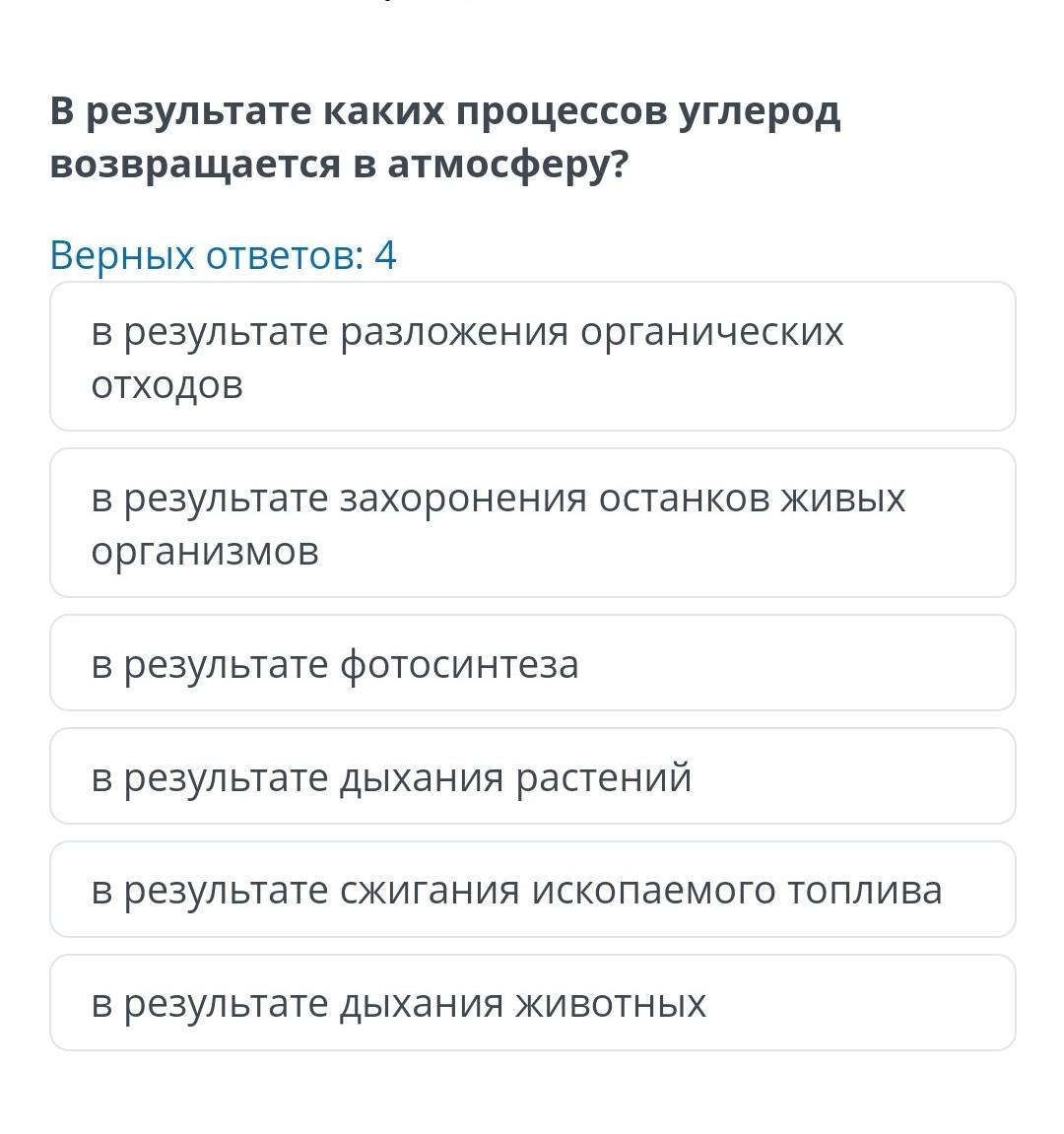This screenshot has height=1134, width=1064.
Task: Choose the option 'в результате фотосинтеза'
Action: 532,663
